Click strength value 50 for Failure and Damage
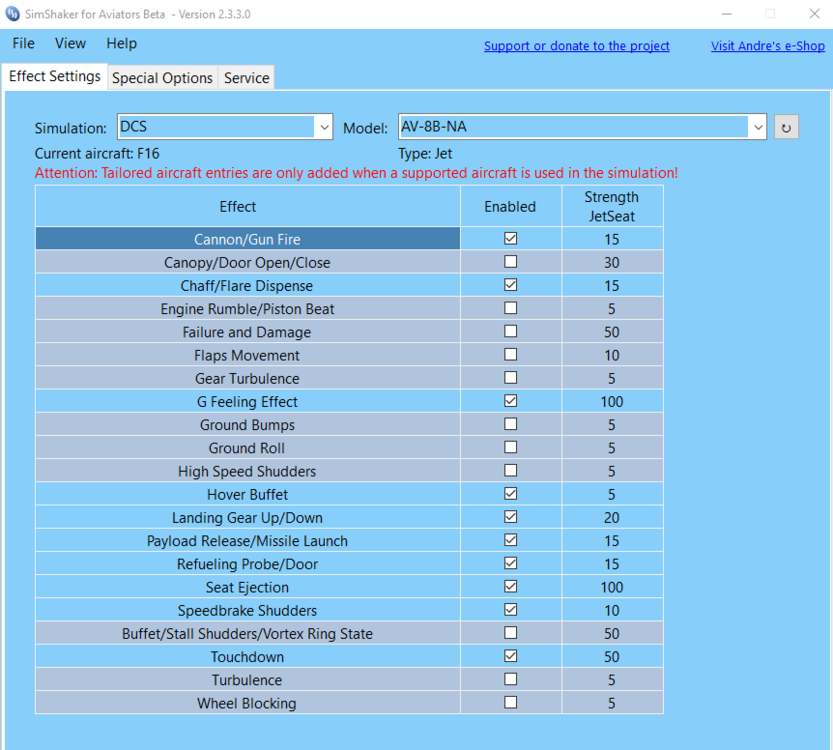833x750 pixels. [611, 332]
